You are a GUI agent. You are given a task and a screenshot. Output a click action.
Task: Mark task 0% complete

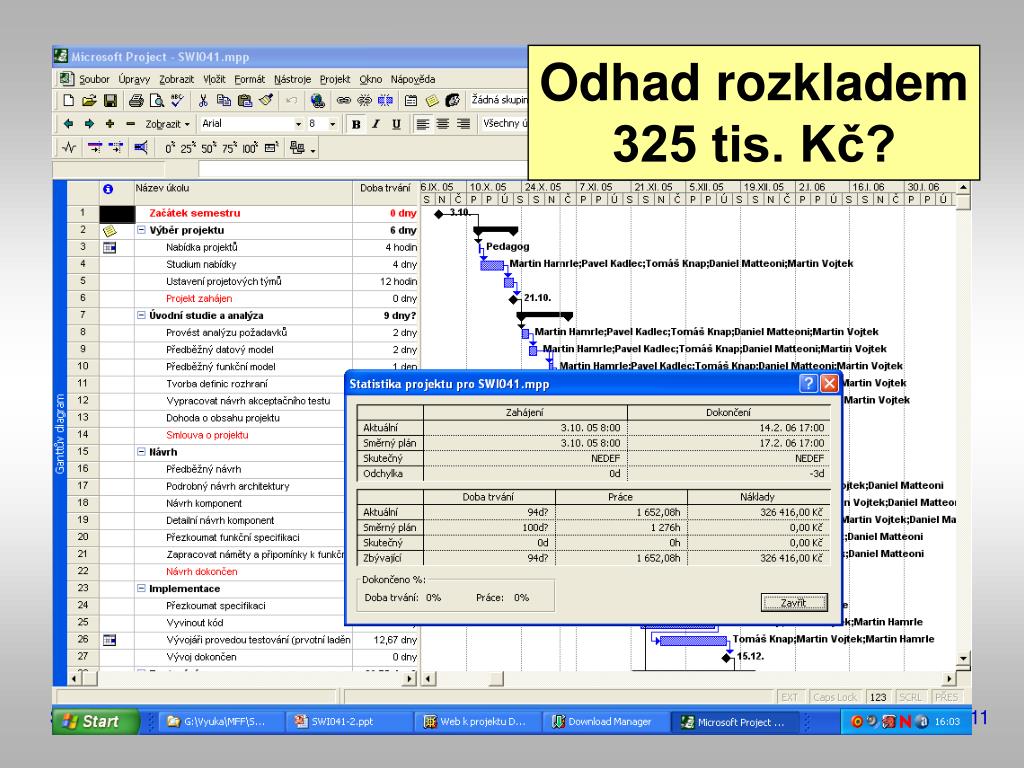[x=170, y=148]
